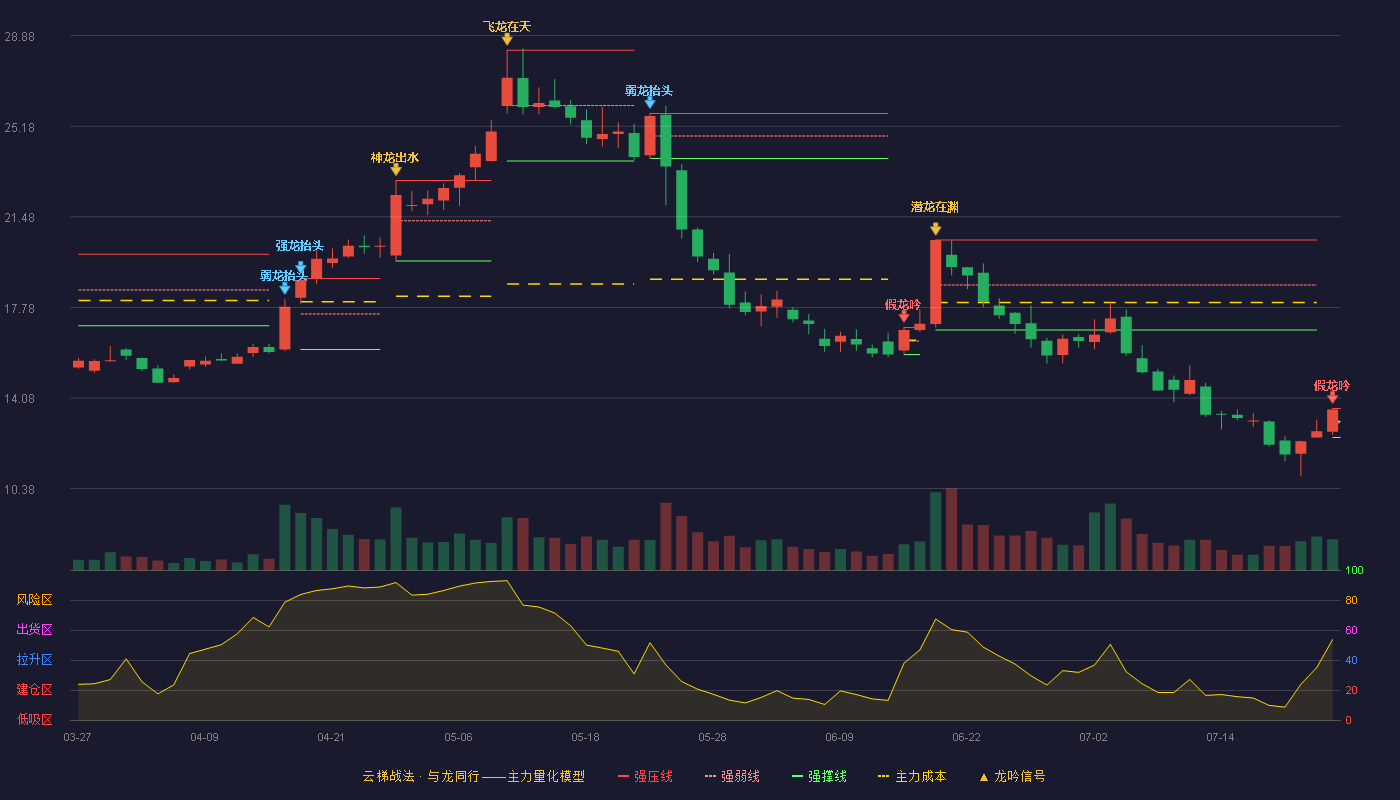This screenshot has height=800, width=1400.
Task: Click the 潜龙在渊 yellow arrow marker
Action: point(936,229)
